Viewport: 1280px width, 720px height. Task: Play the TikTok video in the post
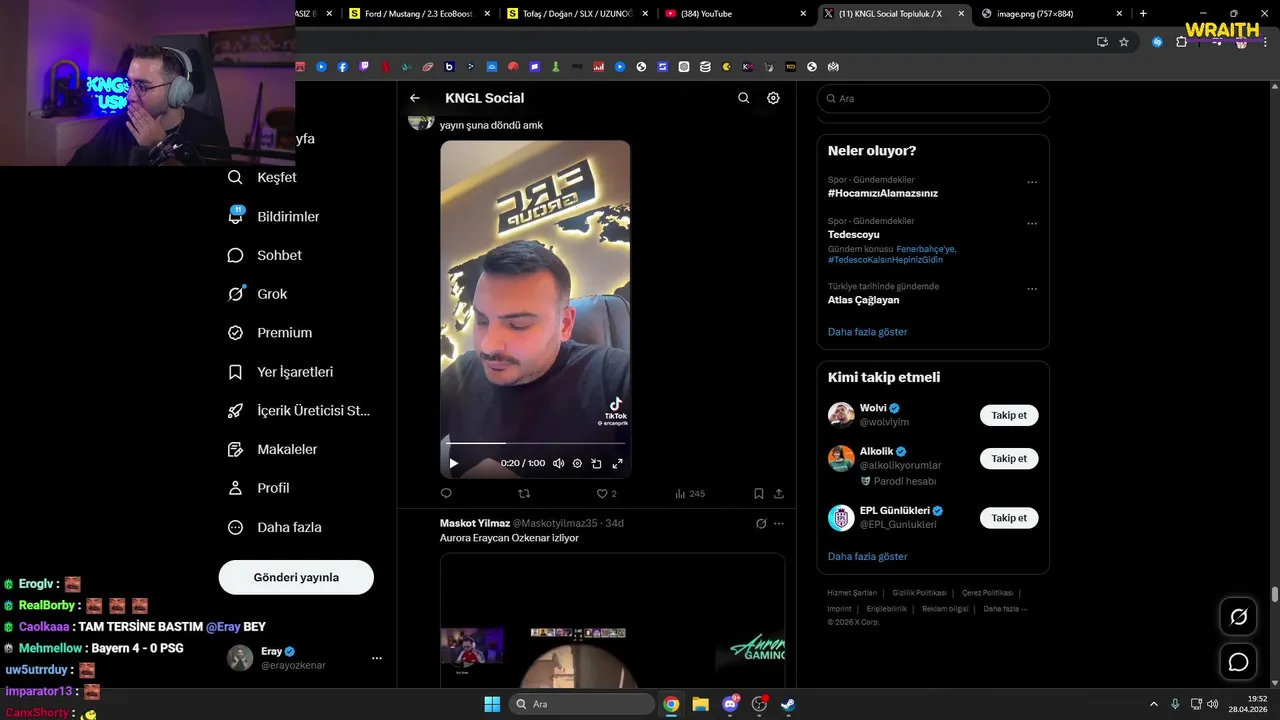pyautogui.click(x=453, y=463)
